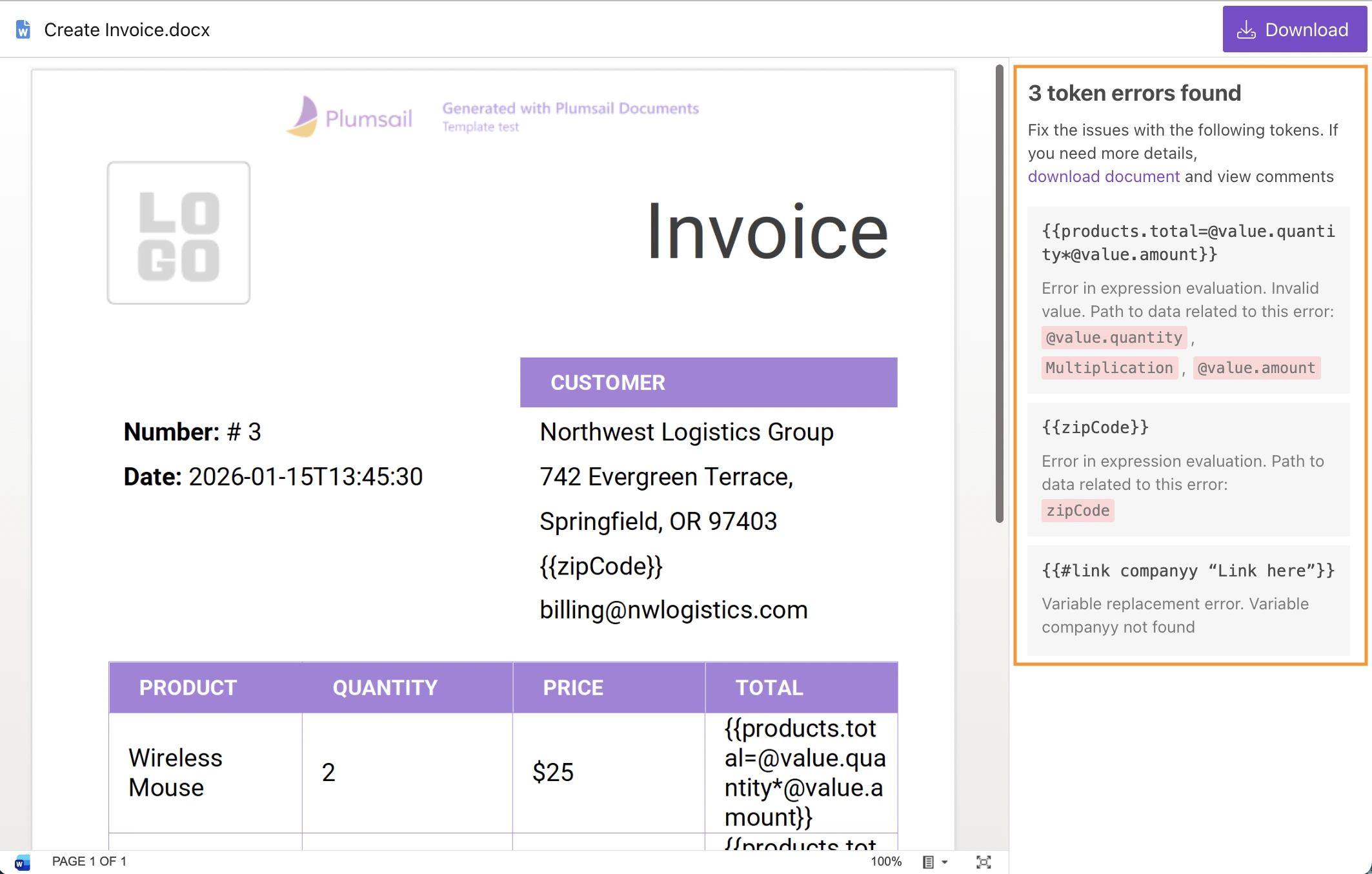
Task: Select the {{zipCode}} error entry in panel
Action: click(x=1188, y=469)
